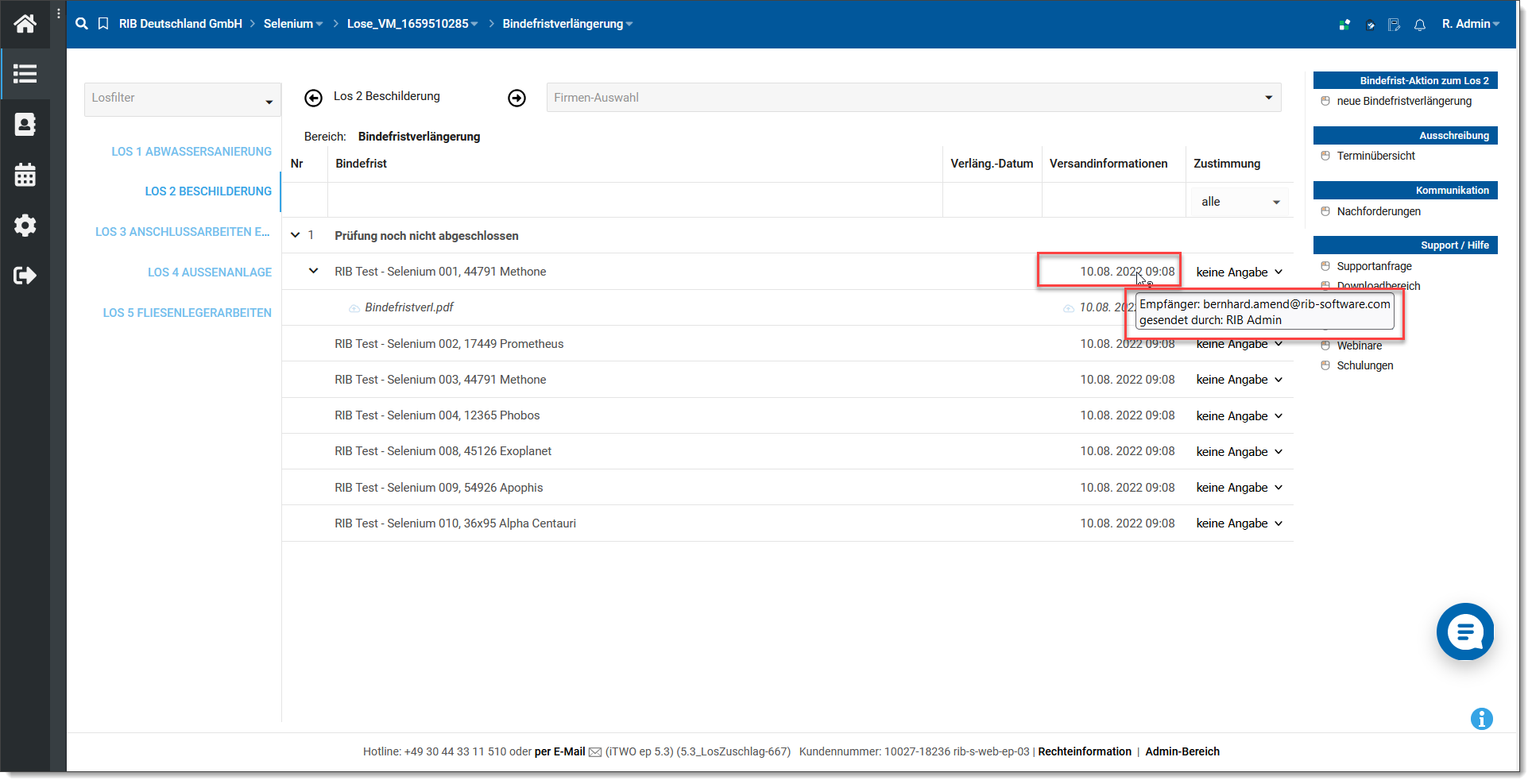Image resolution: width=1532 pixels, height=784 pixels.
Task: Click the icon next to Terminübersicht
Action: pyautogui.click(x=1325, y=156)
